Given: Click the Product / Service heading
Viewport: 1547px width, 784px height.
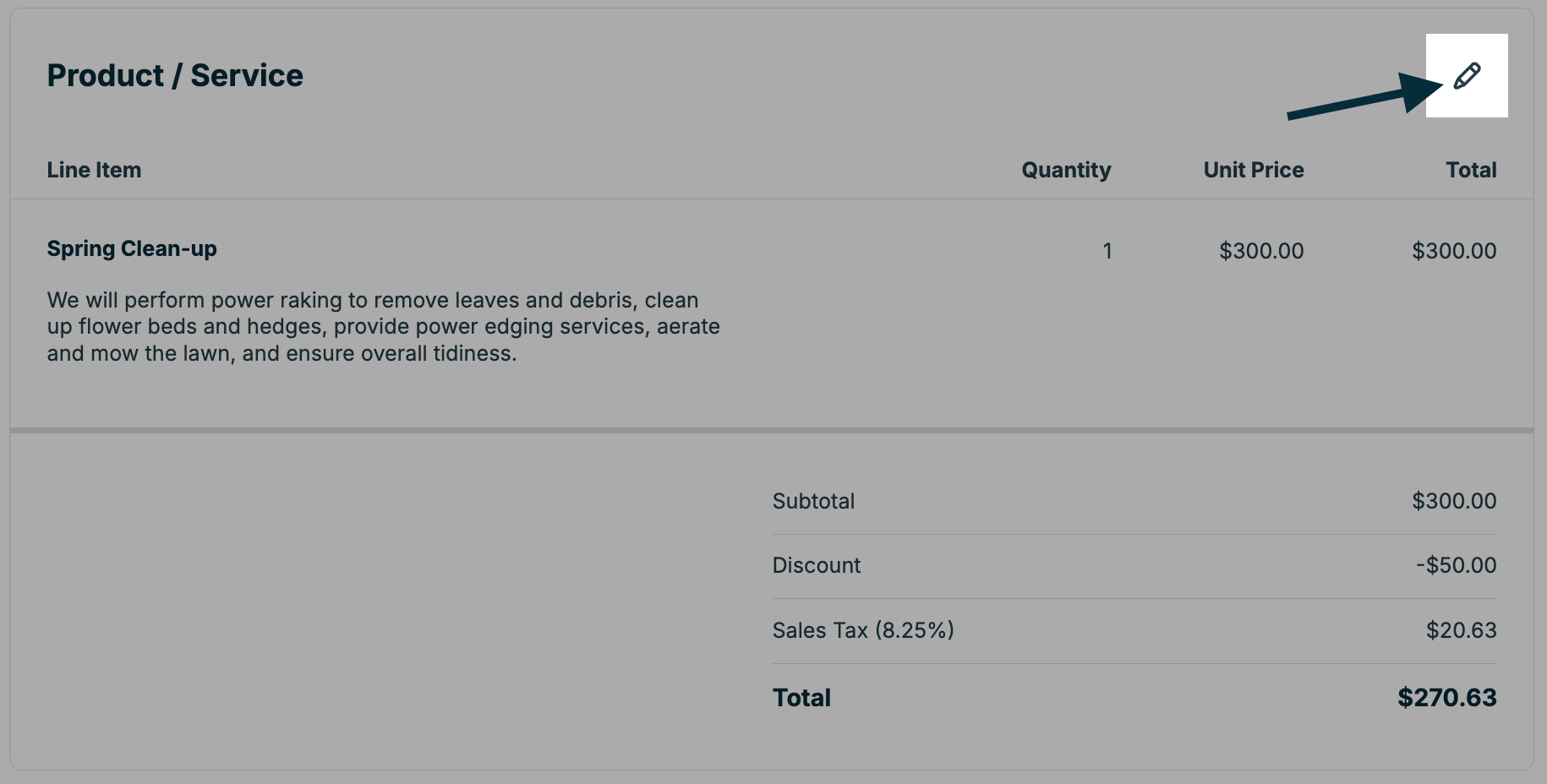Looking at the screenshot, I should coord(174,74).
